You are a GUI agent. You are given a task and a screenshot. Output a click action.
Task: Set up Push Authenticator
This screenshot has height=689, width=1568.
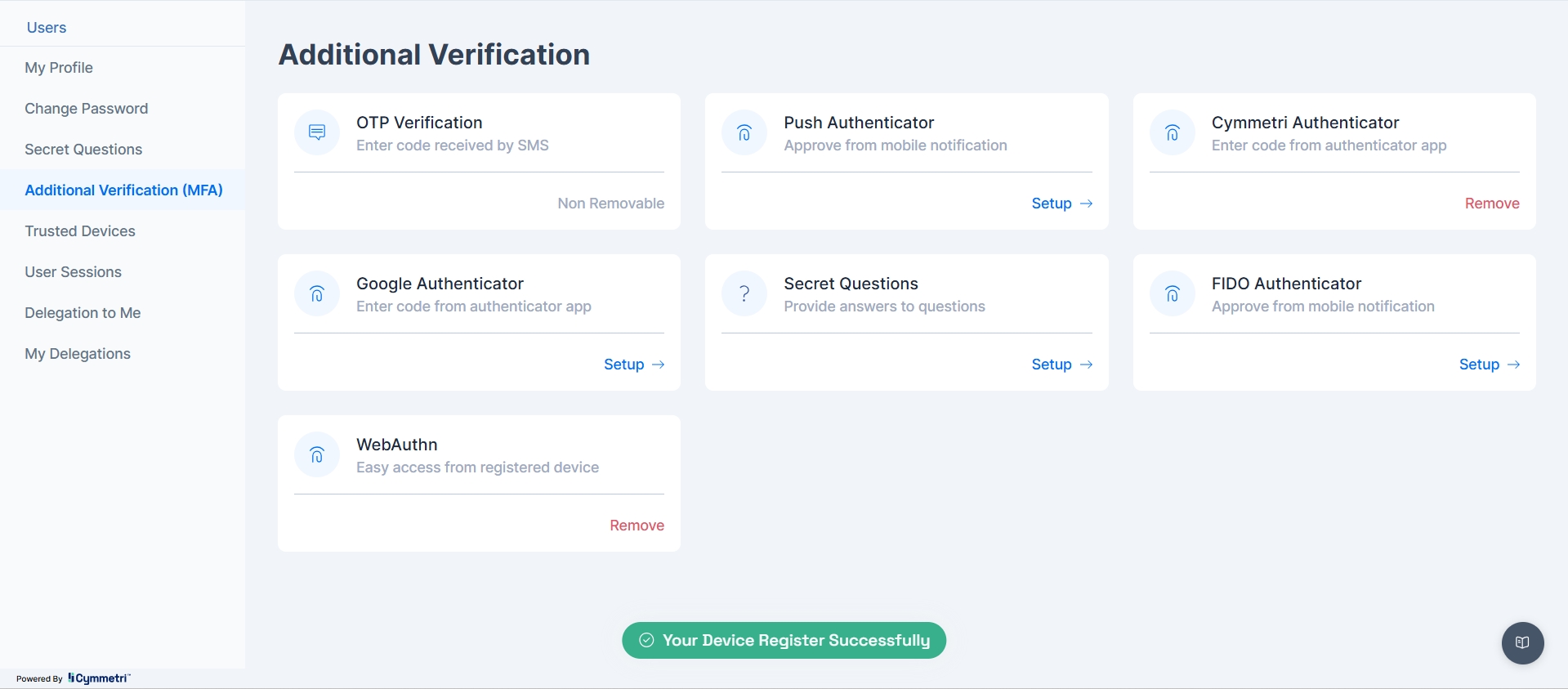1061,204
